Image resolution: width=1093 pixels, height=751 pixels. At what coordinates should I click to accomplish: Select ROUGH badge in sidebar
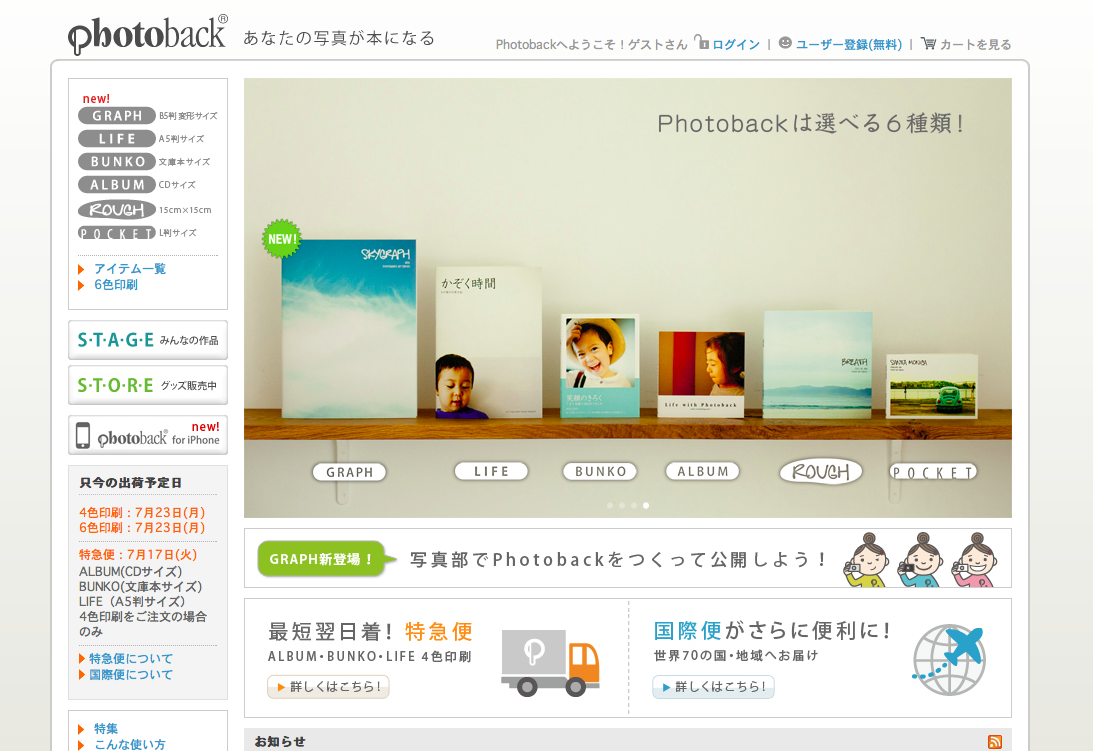[x=117, y=210]
